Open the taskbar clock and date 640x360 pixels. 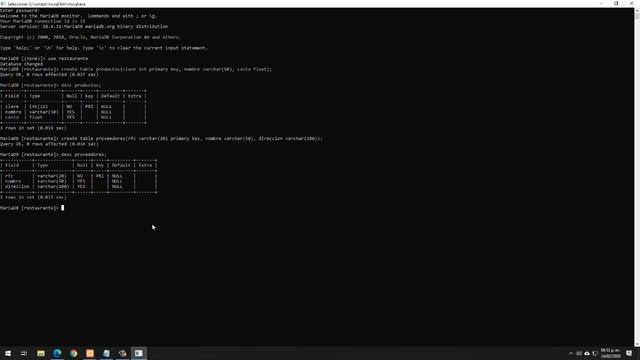(610, 353)
